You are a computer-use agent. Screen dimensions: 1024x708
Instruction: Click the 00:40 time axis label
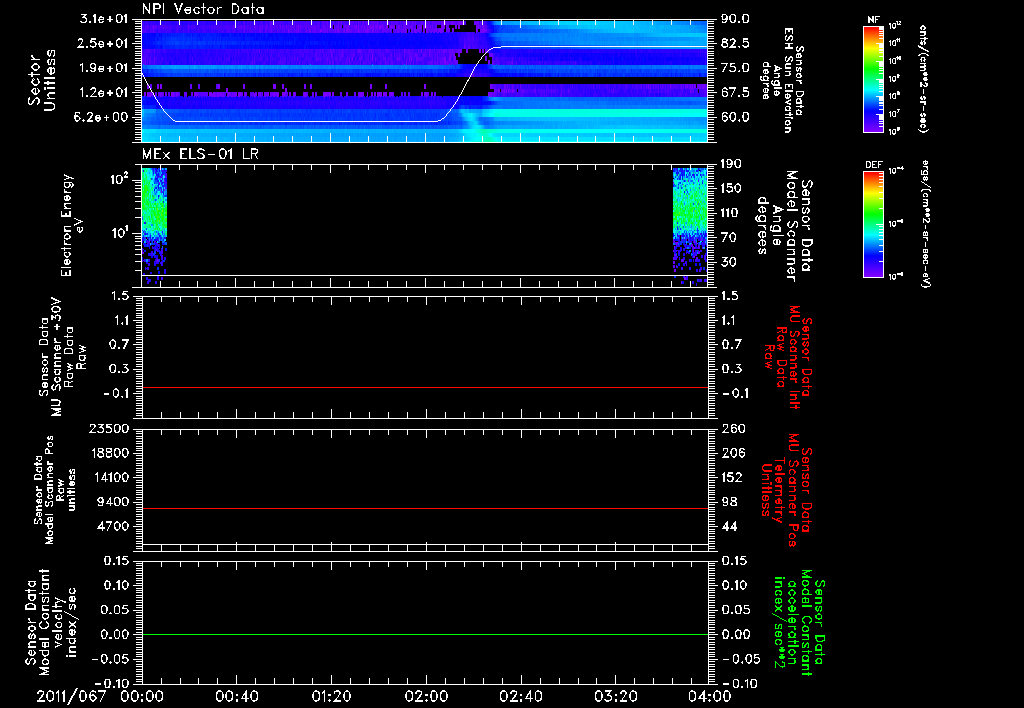click(x=236, y=696)
